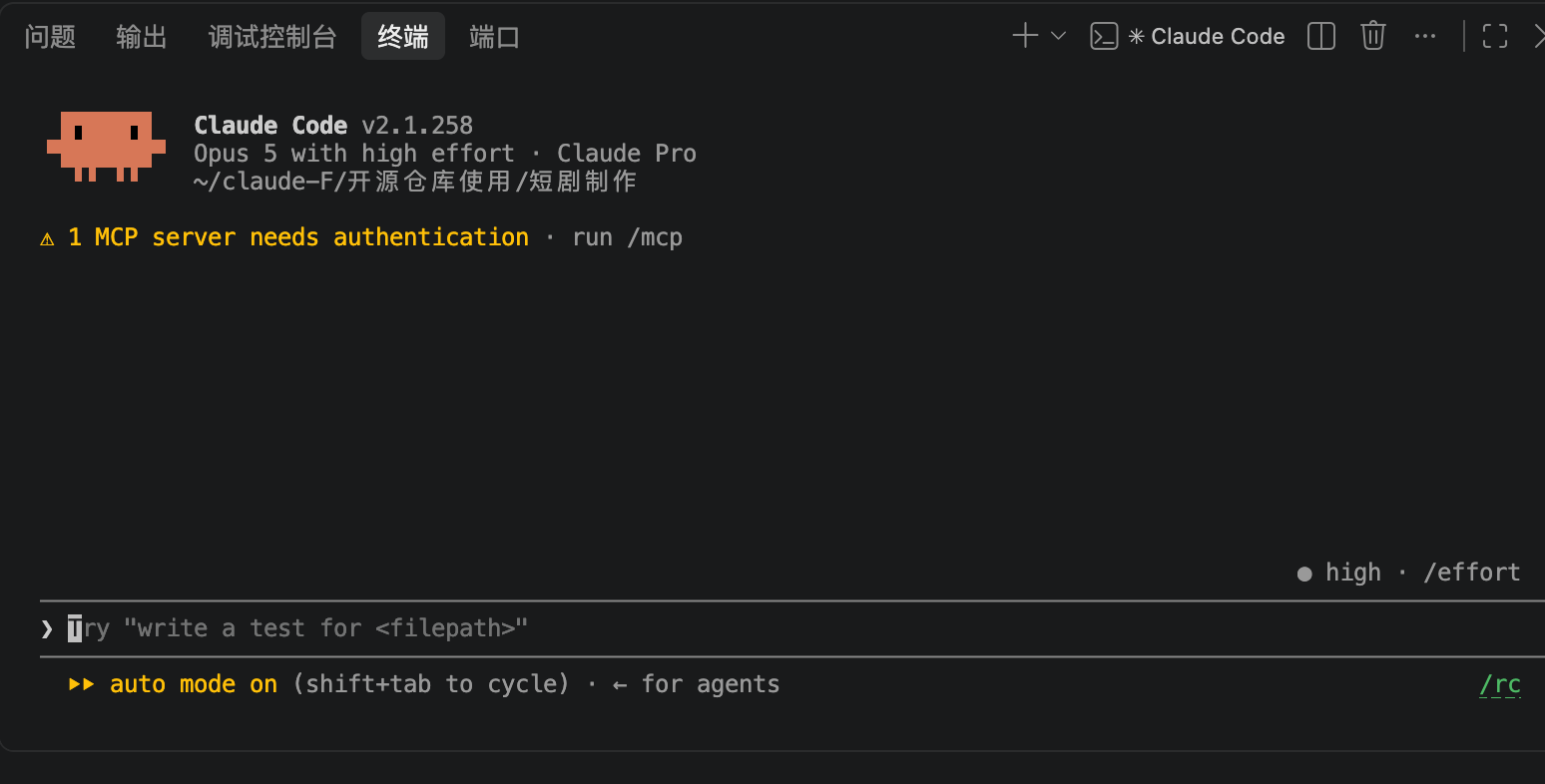Image resolution: width=1545 pixels, height=784 pixels.
Task: Click the terminal shell icon beside Claude Code
Action: 1104,36
